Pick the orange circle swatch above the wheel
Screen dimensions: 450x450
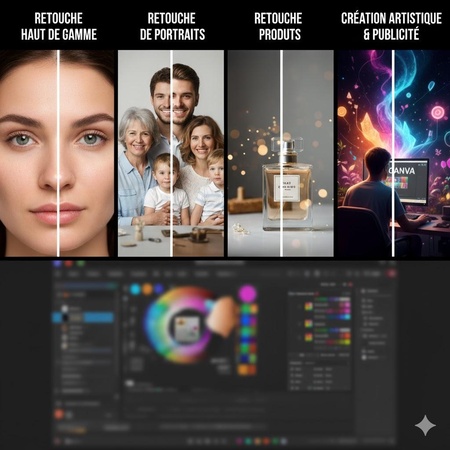(147, 289)
